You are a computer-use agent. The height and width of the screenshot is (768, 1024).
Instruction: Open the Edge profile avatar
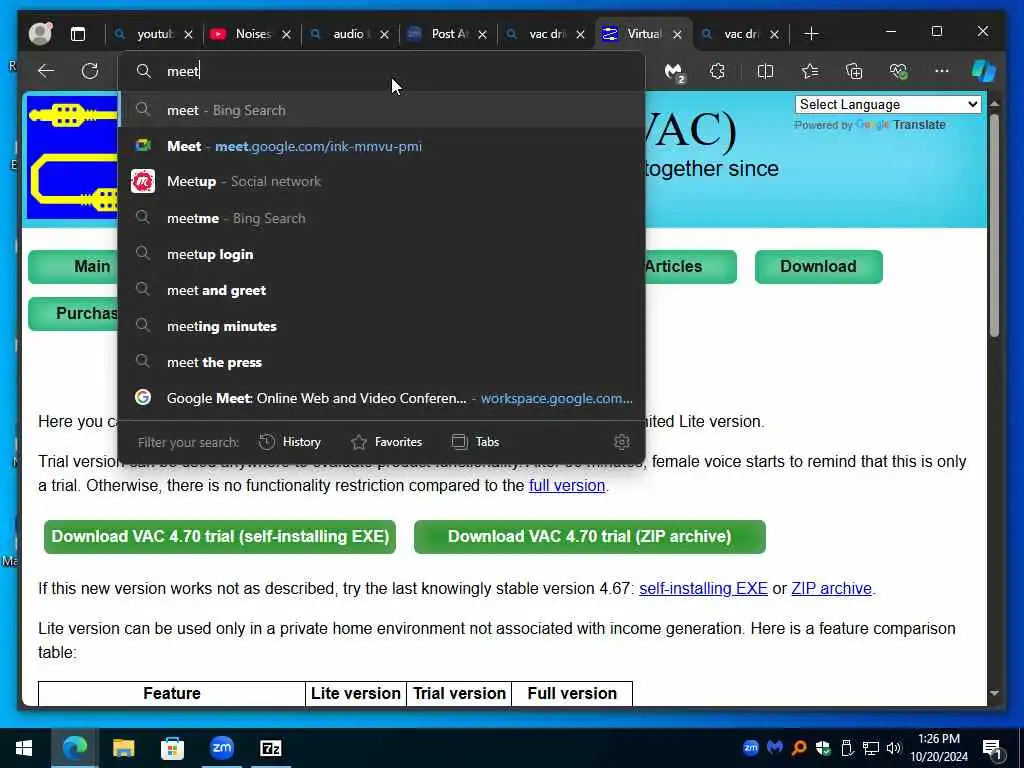click(x=40, y=33)
